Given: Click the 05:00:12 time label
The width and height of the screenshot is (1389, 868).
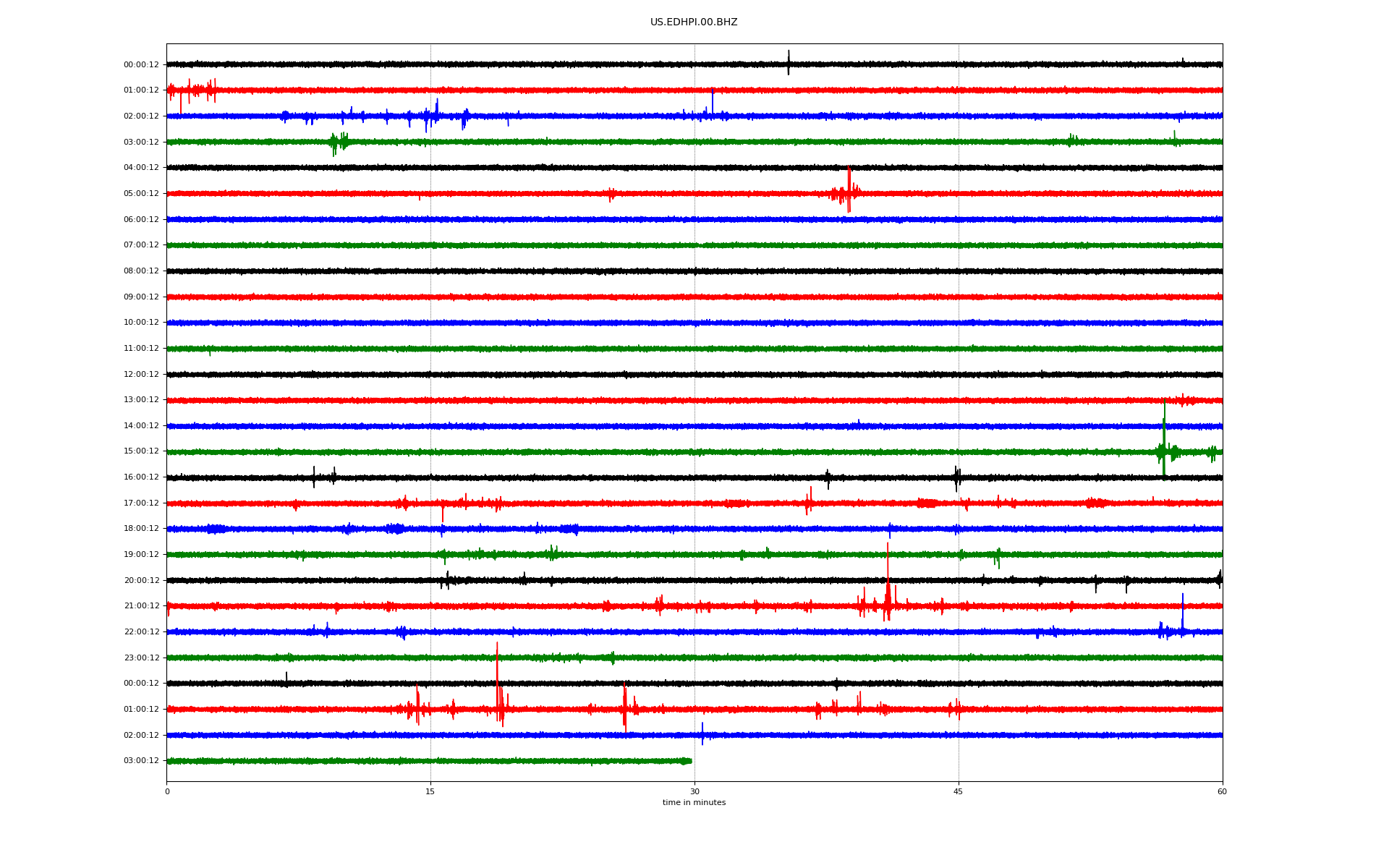Looking at the screenshot, I should point(141,194).
